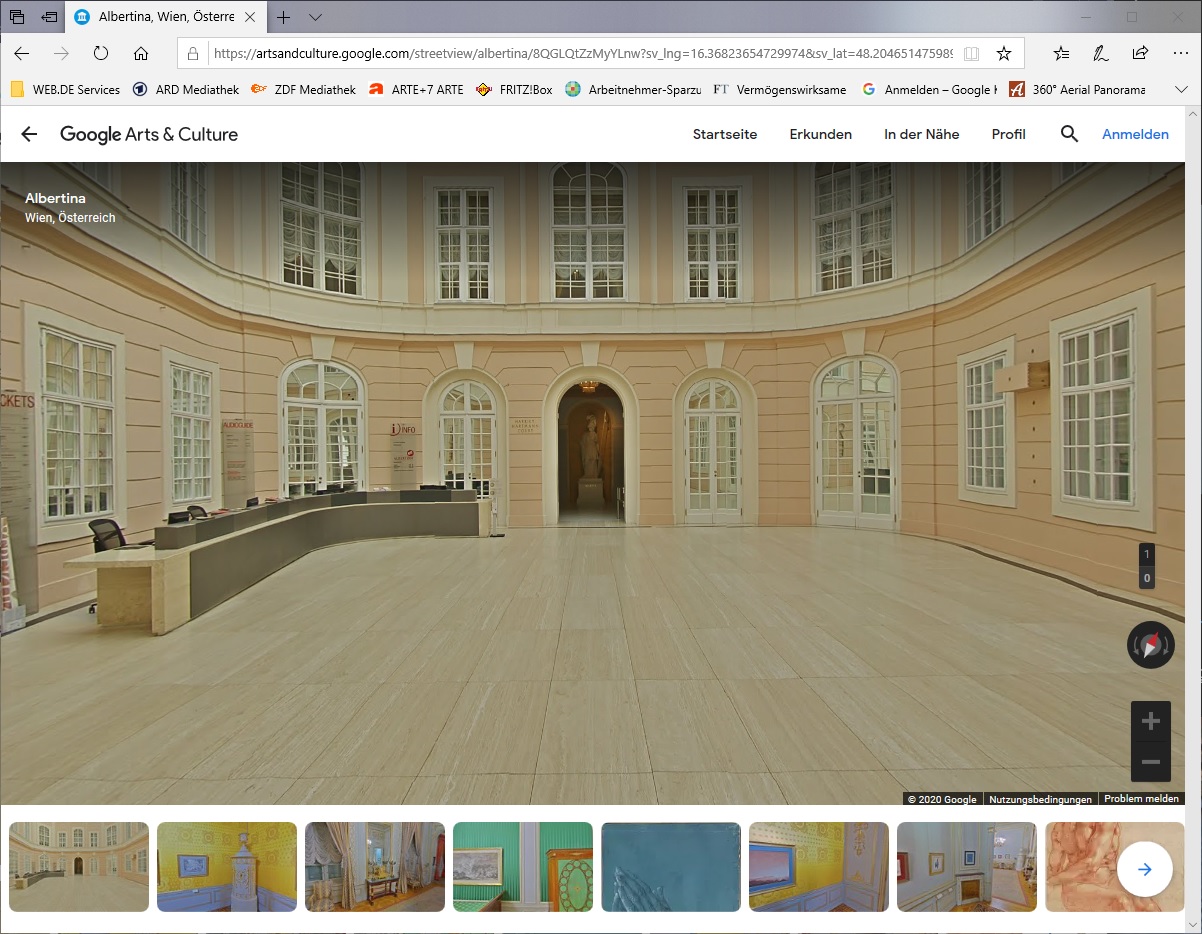Refresh the page with reload icon
The width and height of the screenshot is (1202, 934).
pyautogui.click(x=100, y=53)
